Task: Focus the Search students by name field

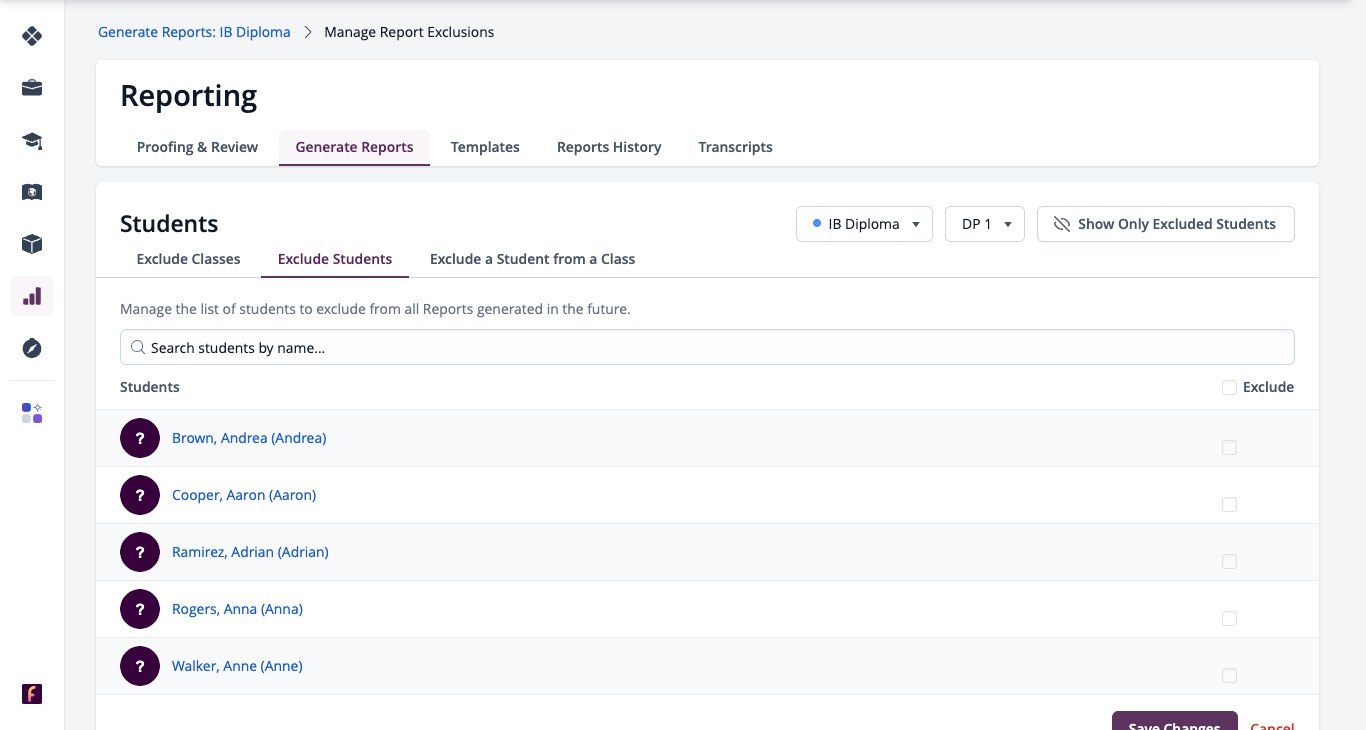Action: coord(707,348)
